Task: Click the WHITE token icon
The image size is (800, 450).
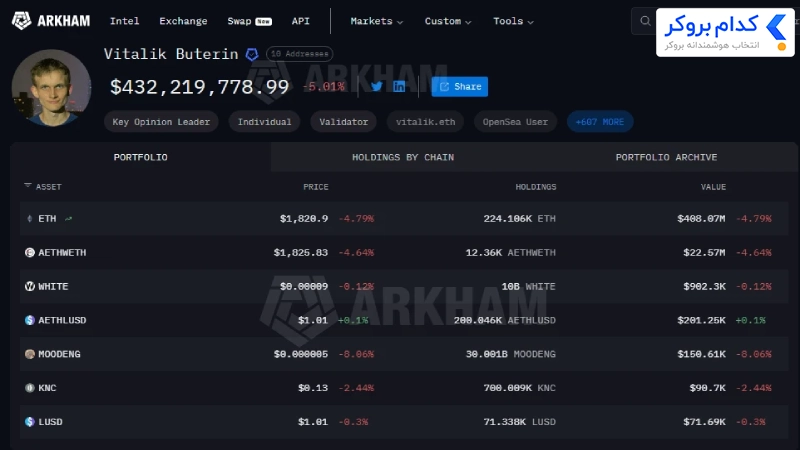Action: point(30,286)
